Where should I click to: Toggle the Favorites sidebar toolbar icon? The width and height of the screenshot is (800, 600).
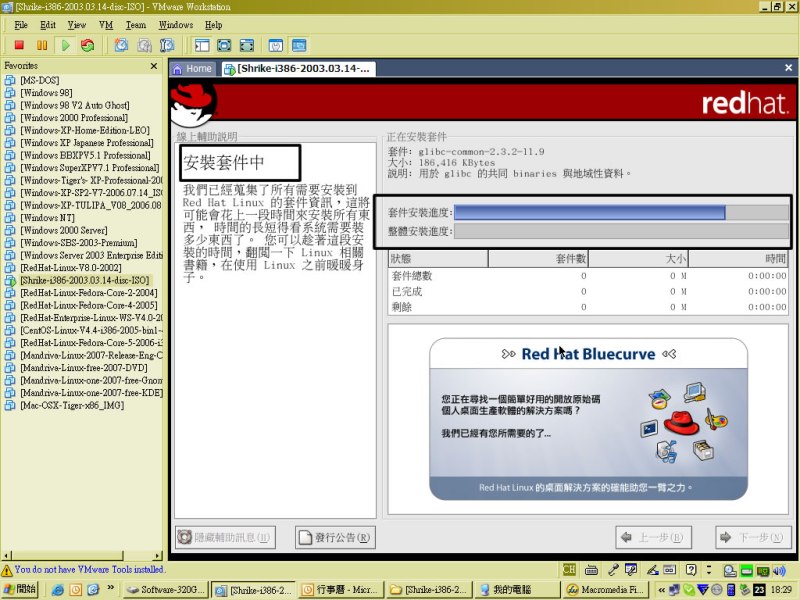(202, 45)
